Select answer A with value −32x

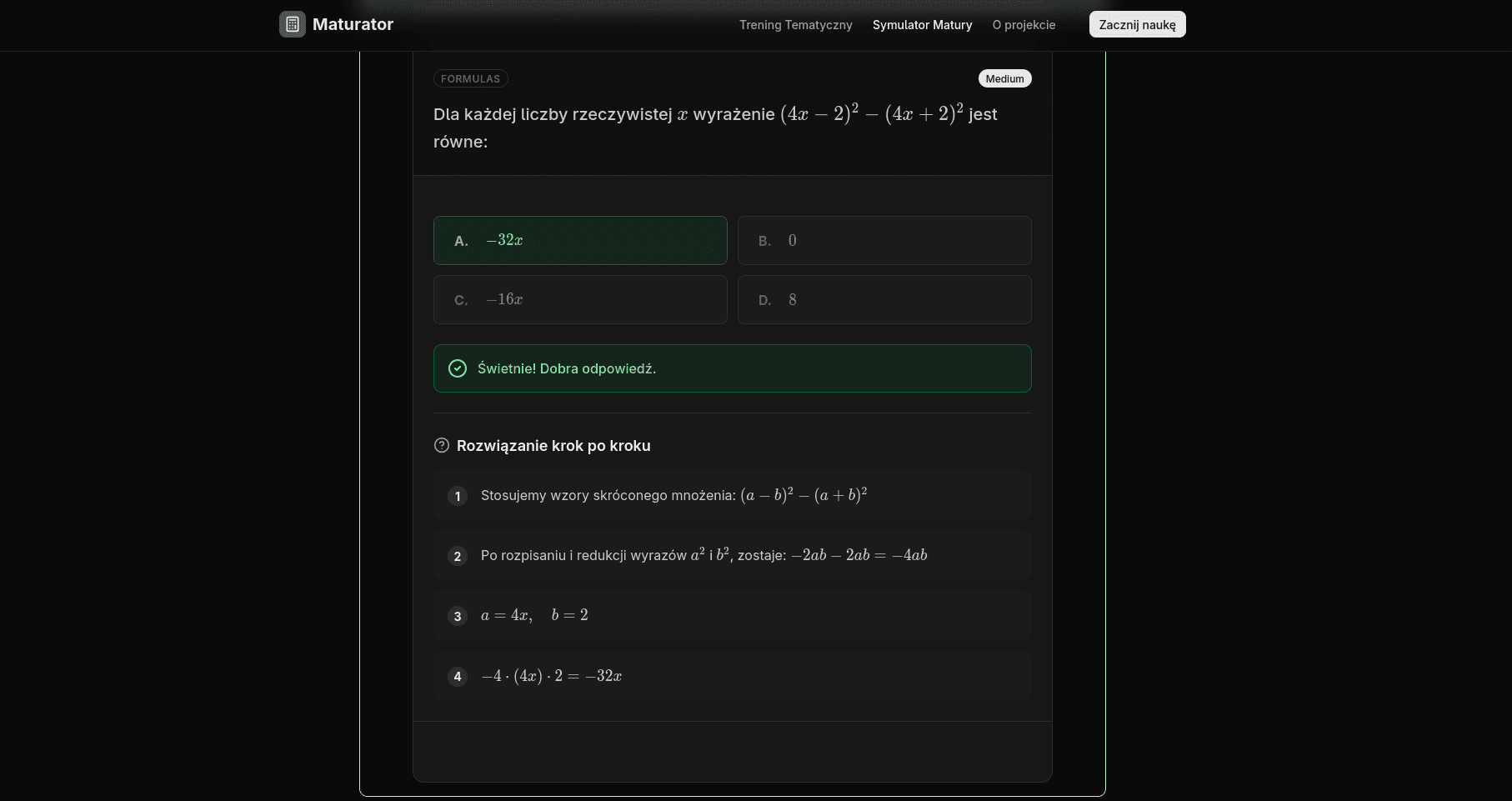pyautogui.click(x=579, y=240)
